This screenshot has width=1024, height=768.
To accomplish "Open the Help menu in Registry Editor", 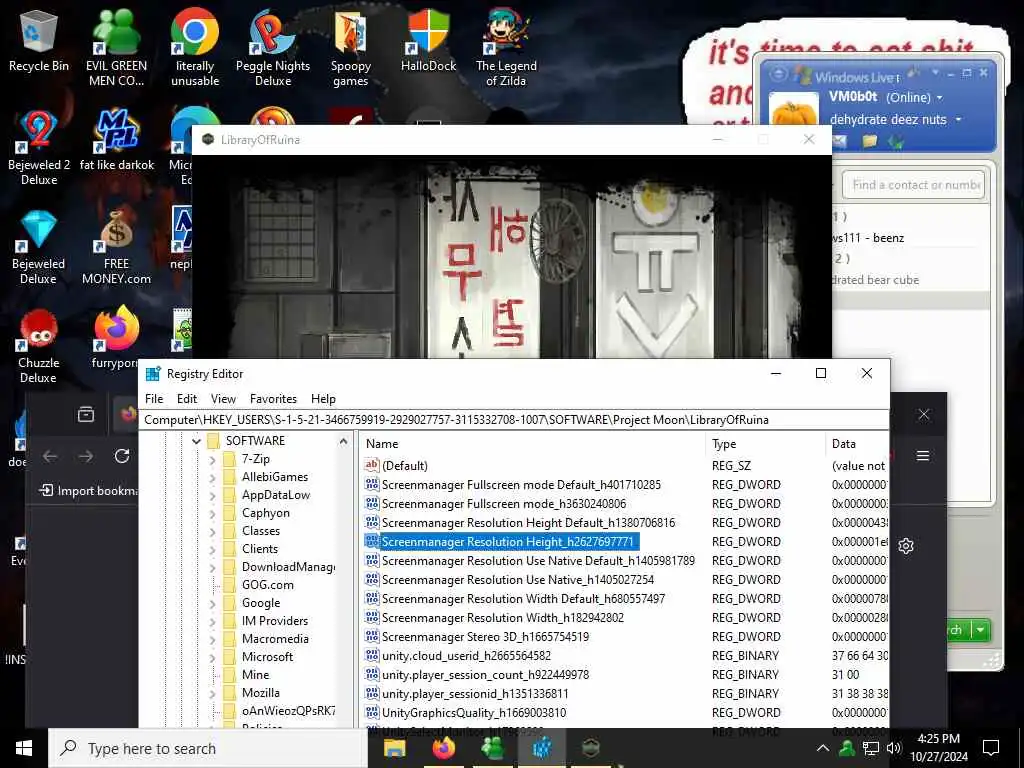I will (323, 398).
